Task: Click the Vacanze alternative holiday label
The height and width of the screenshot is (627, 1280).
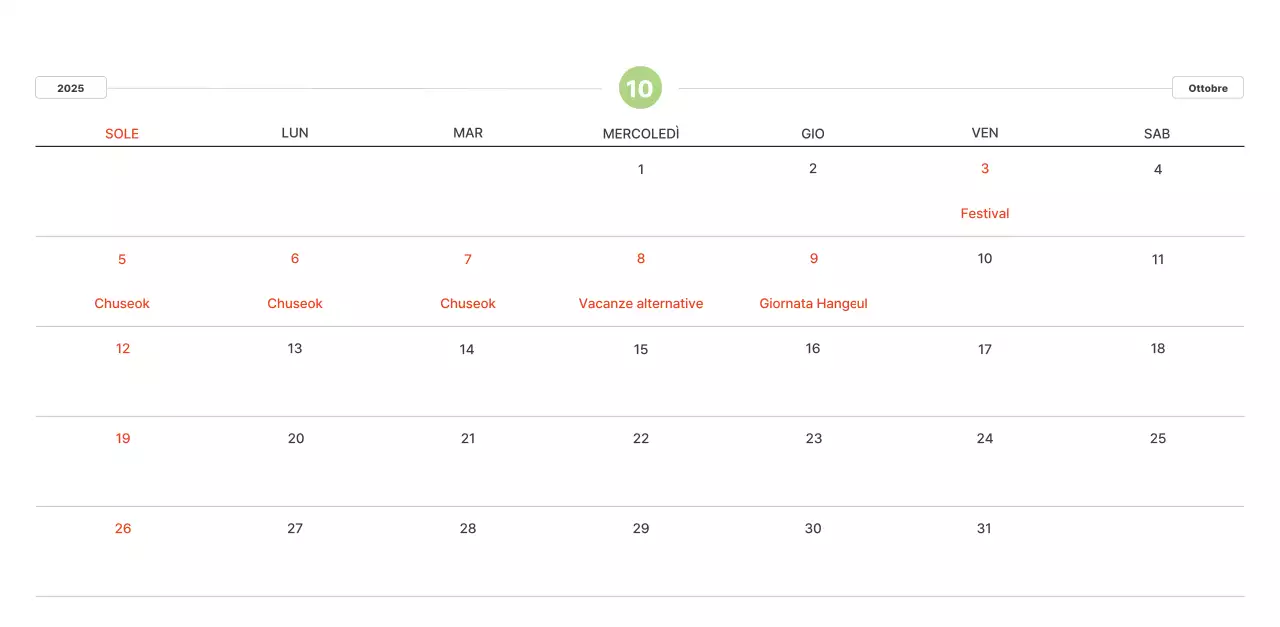Action: point(641,303)
